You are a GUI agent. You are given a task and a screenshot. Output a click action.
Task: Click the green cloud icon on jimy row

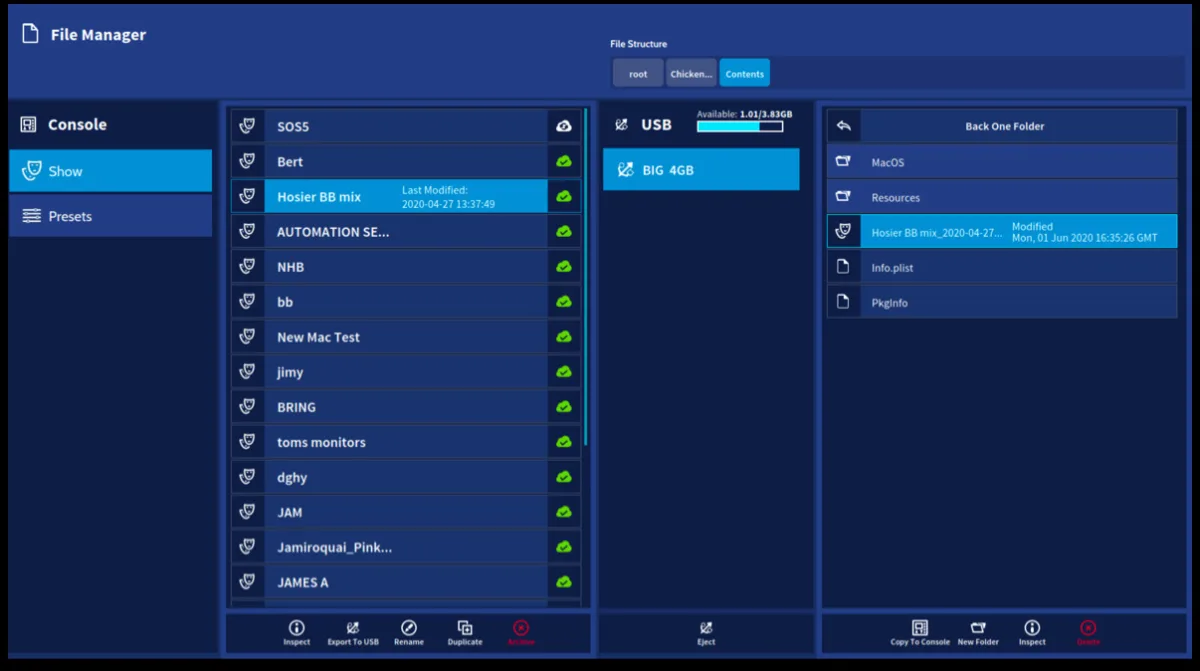[x=564, y=371]
